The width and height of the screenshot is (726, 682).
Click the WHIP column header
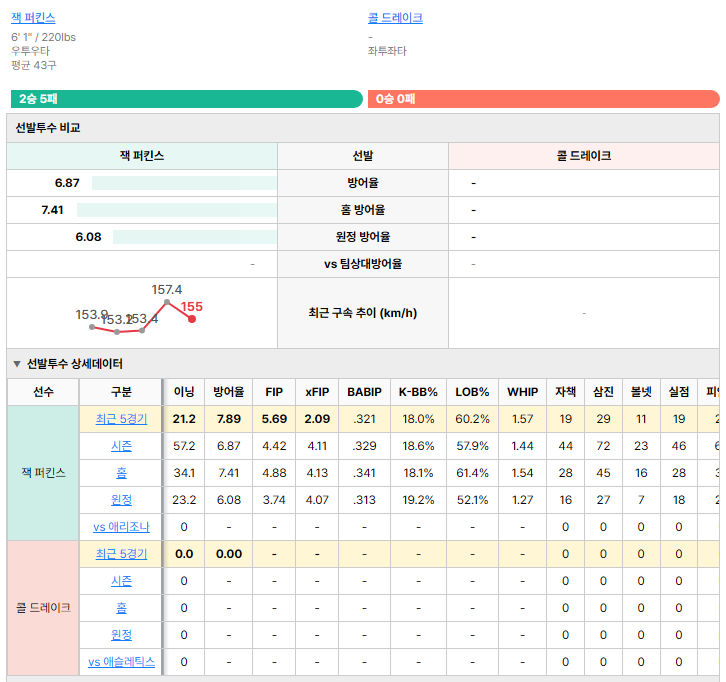tap(522, 392)
